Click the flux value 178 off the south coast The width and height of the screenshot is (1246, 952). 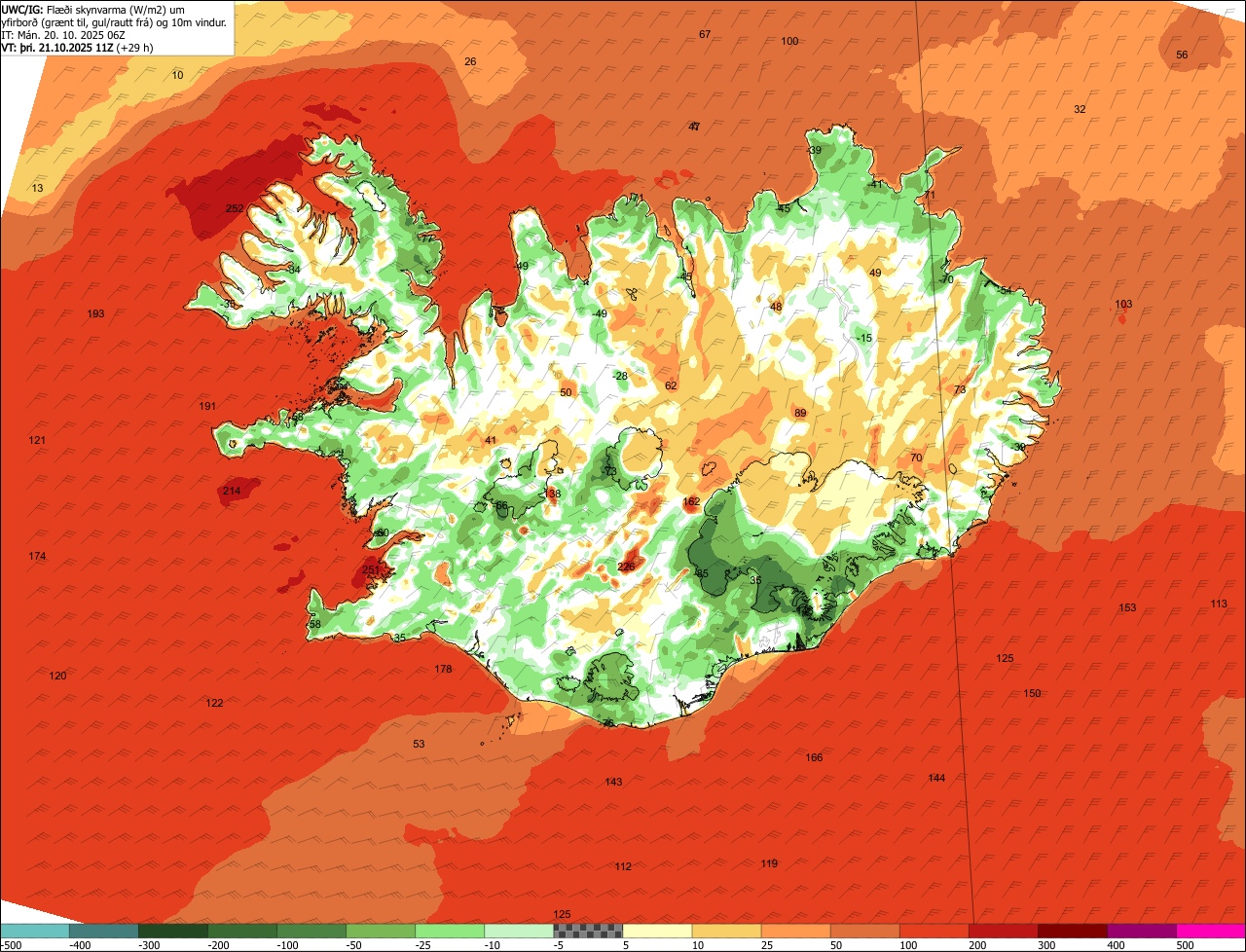tap(443, 669)
